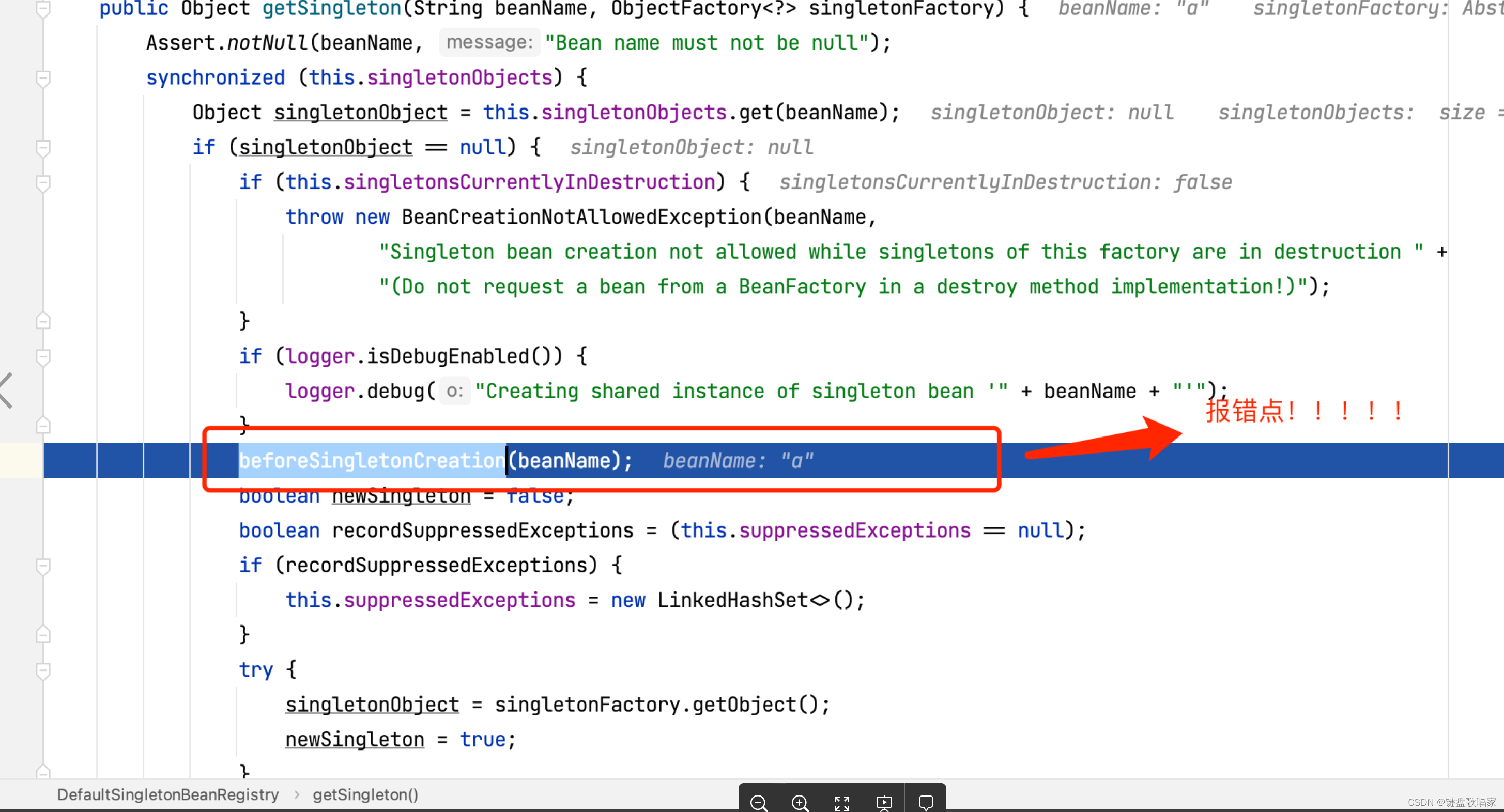Click 'Creating shared instance of singleton bean' string
This screenshot has height=812, width=1504.
[742, 391]
